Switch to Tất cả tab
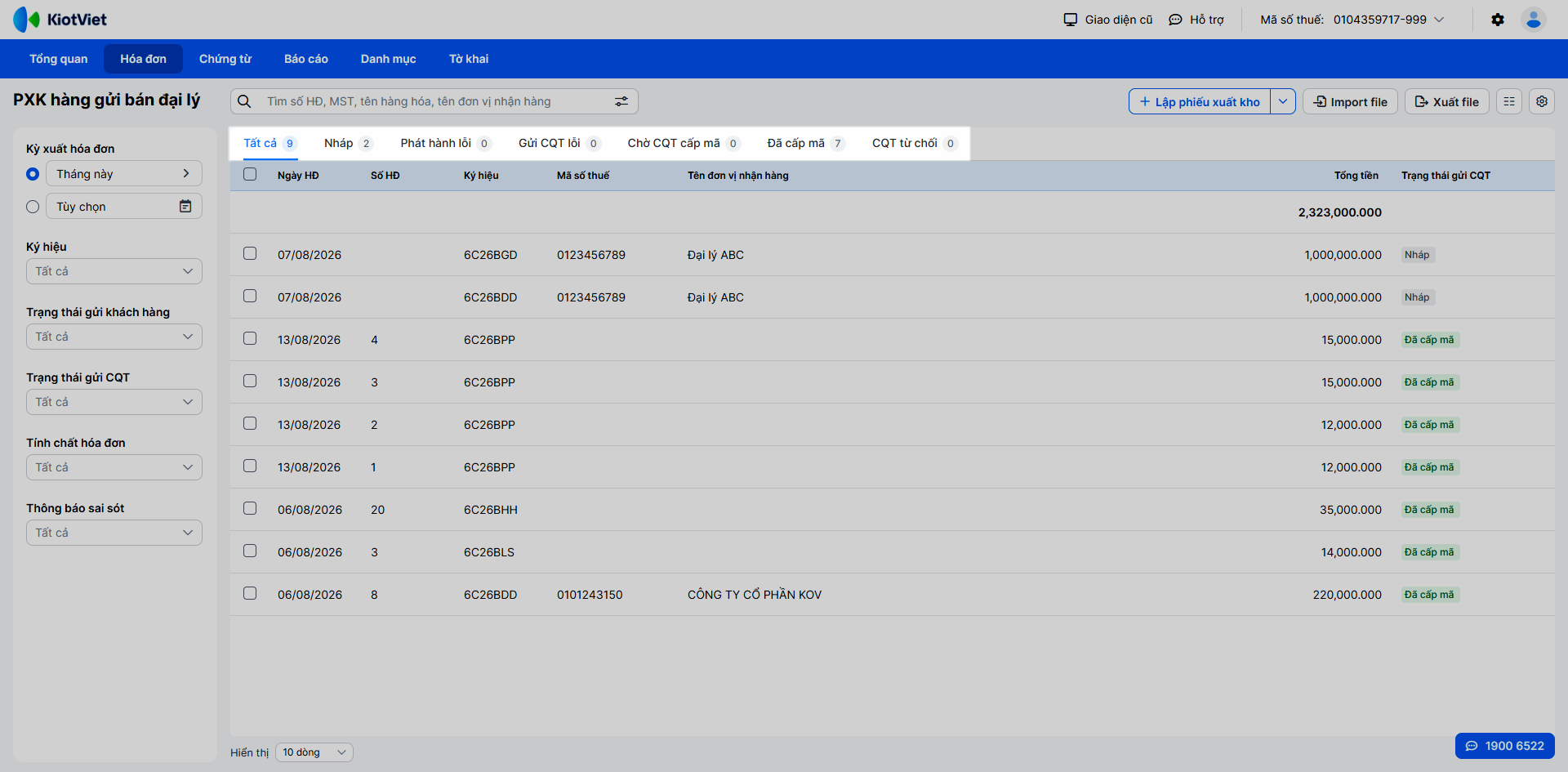This screenshot has width=1568, height=772. (270, 143)
